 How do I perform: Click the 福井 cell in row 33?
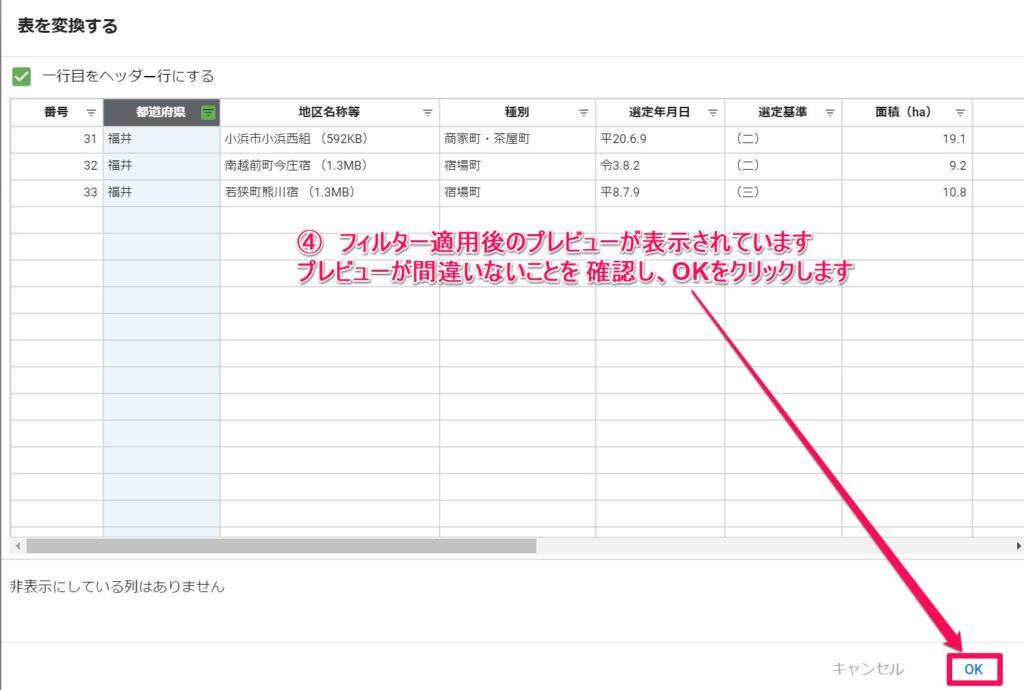[161, 193]
